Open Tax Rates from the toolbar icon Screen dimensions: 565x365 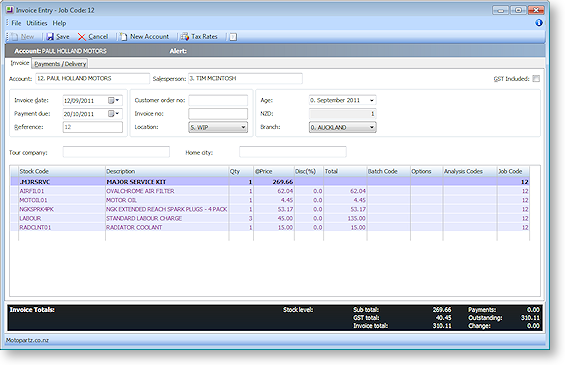(x=185, y=37)
